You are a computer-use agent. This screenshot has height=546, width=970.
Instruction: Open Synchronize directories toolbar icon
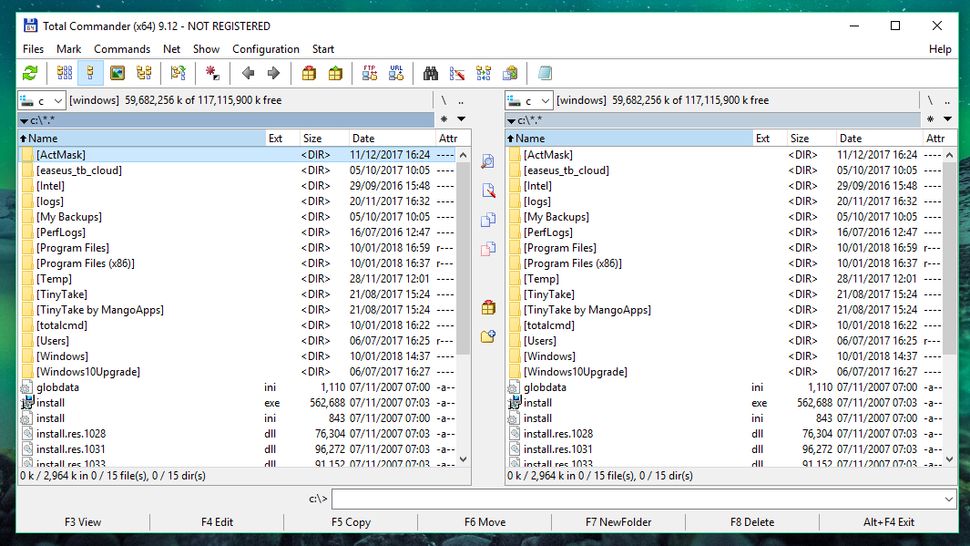pos(484,73)
